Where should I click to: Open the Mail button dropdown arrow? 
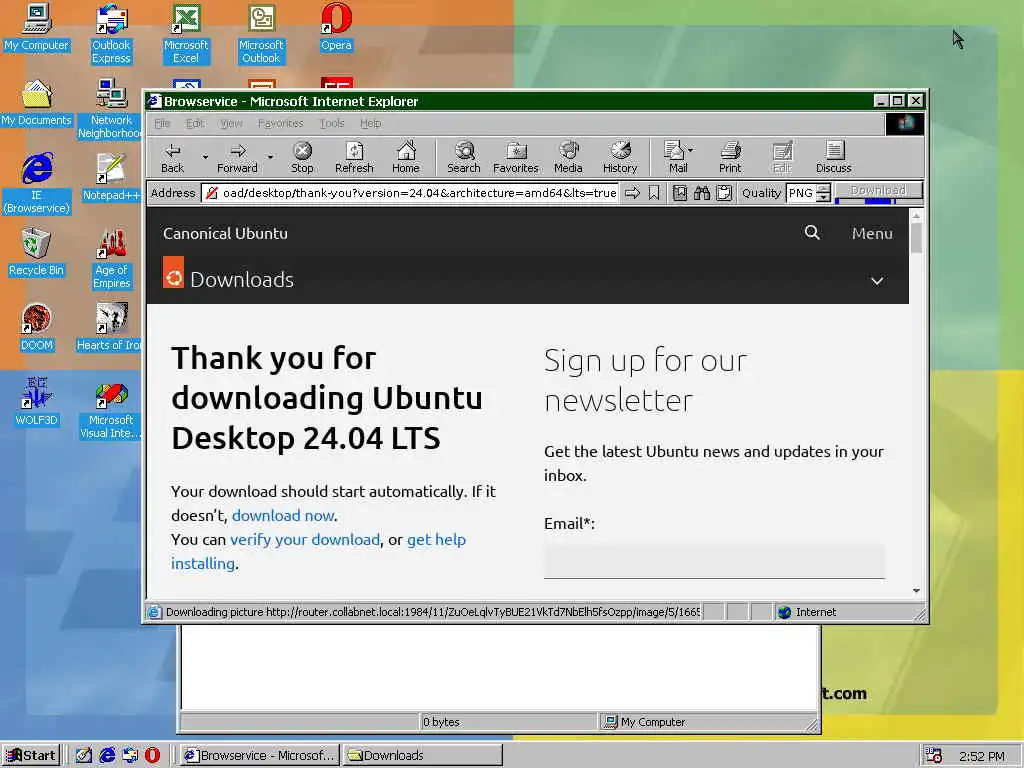click(691, 150)
